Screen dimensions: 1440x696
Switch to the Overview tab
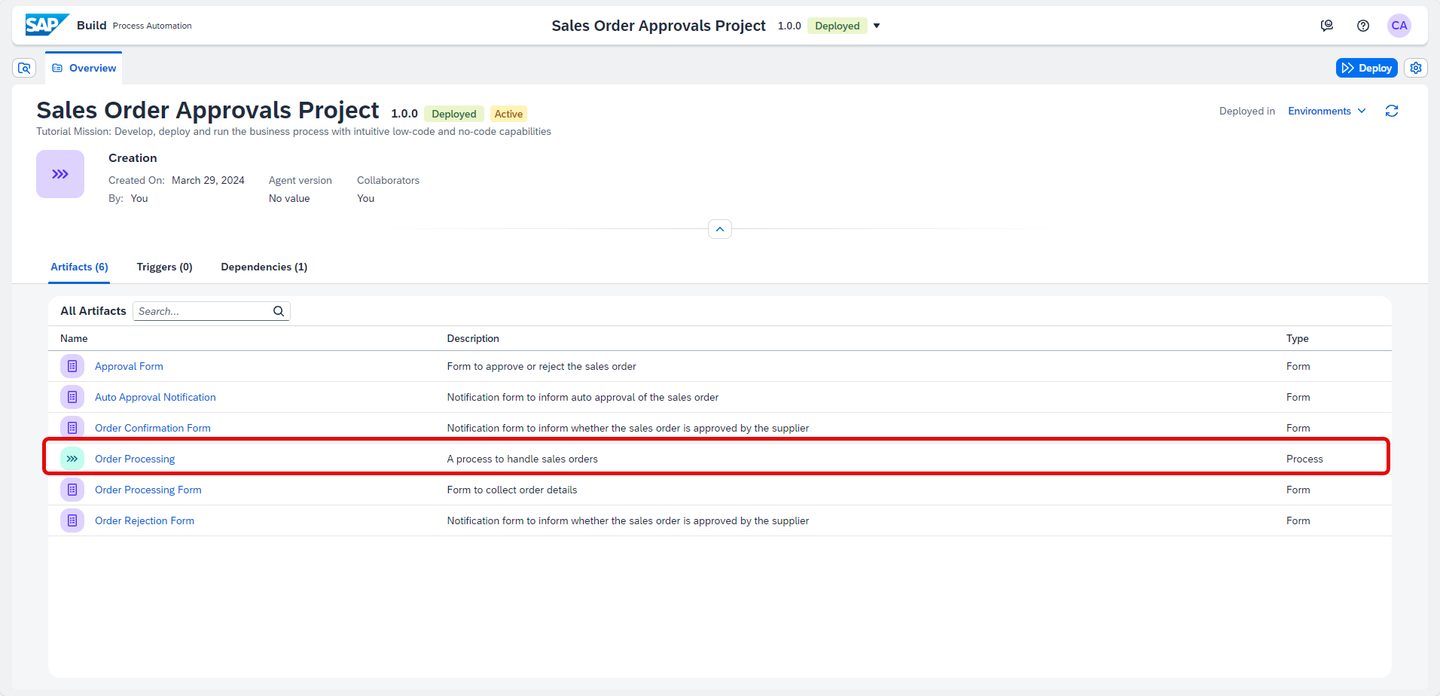coord(84,68)
